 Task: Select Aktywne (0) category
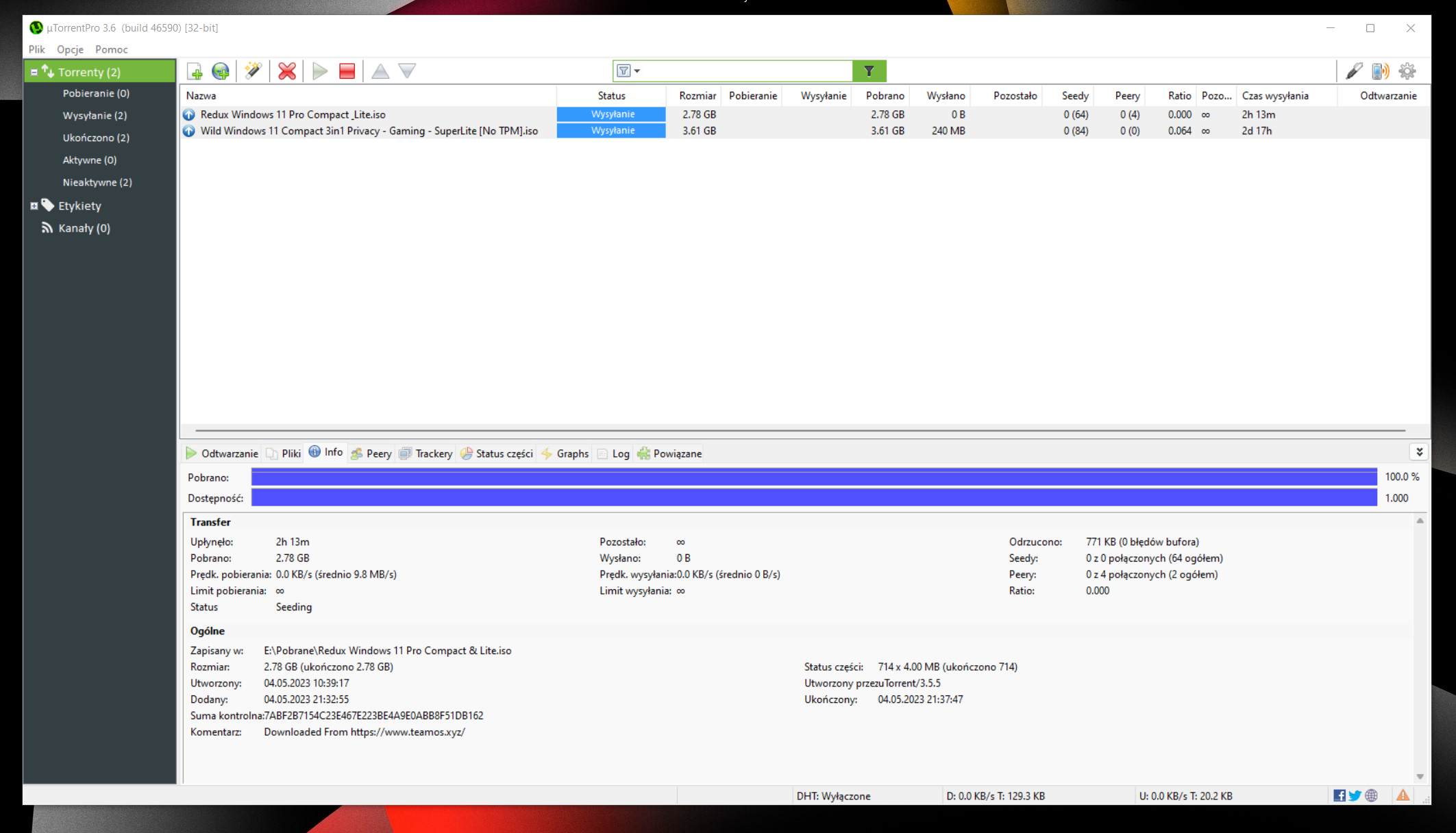(90, 160)
